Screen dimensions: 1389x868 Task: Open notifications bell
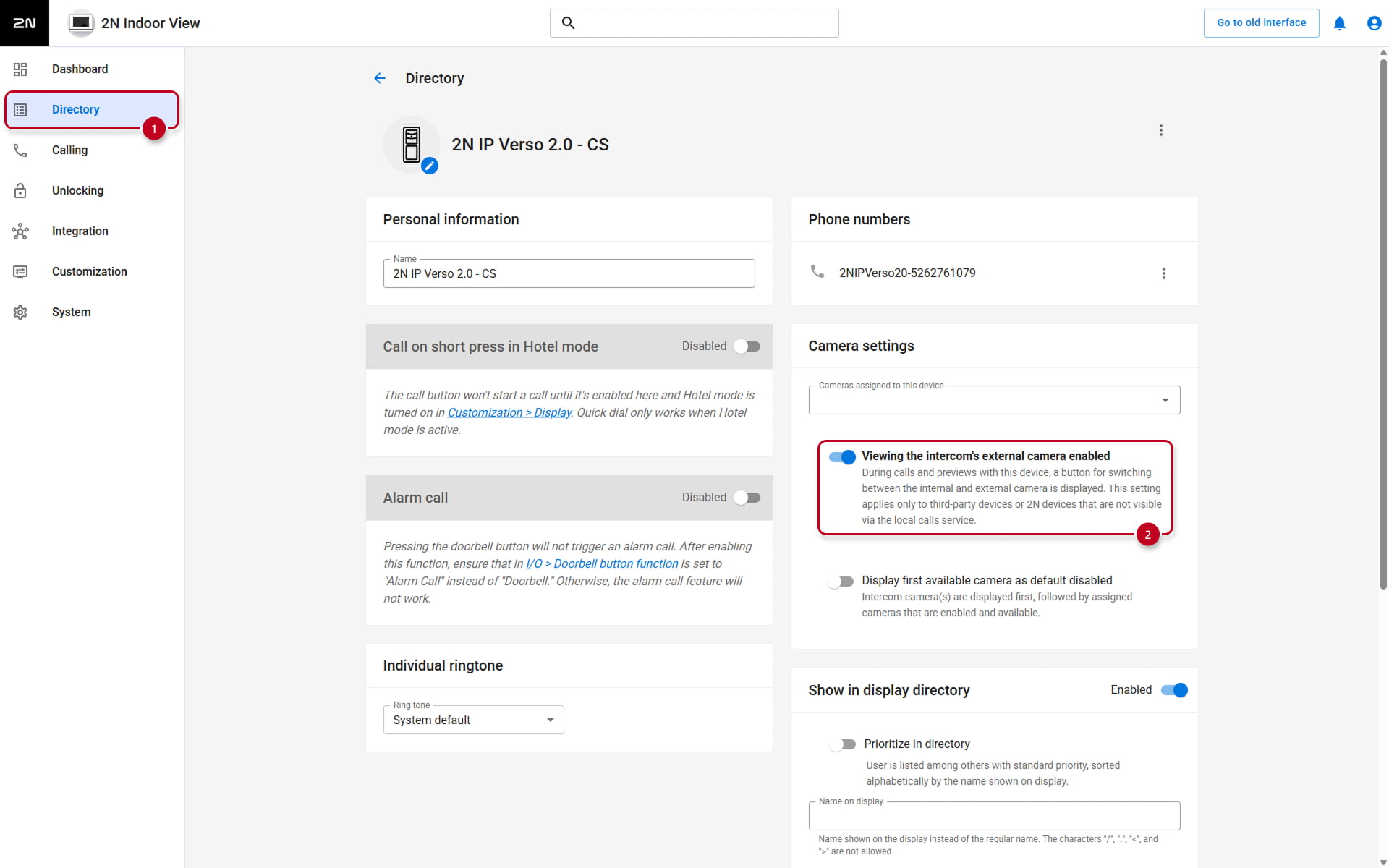[1340, 23]
